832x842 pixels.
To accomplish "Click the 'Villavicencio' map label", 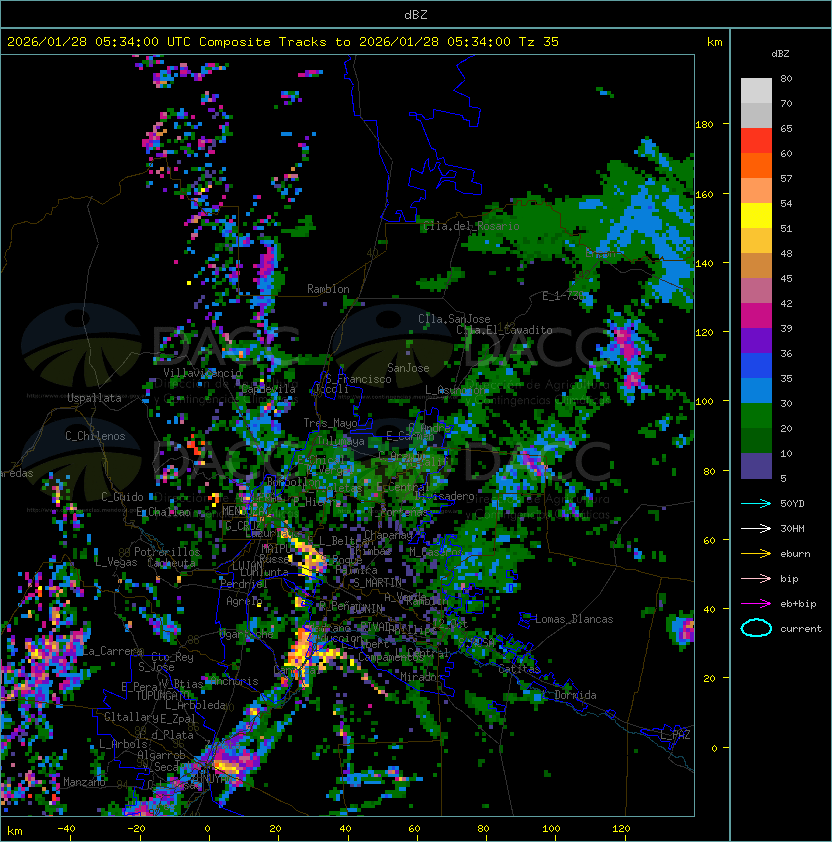I will [x=202, y=373].
